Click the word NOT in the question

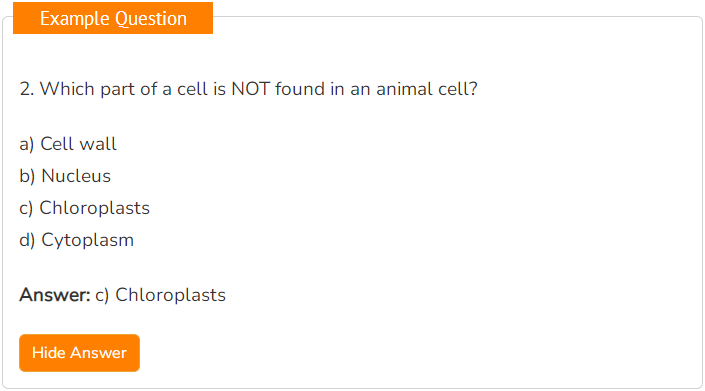click(x=250, y=89)
